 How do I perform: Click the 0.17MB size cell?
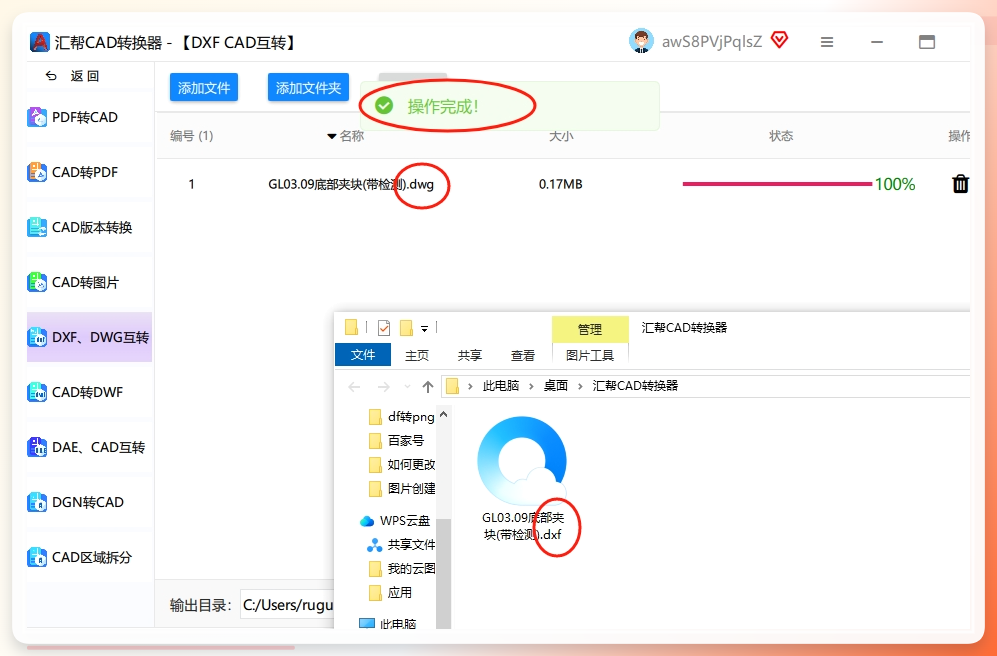click(561, 184)
